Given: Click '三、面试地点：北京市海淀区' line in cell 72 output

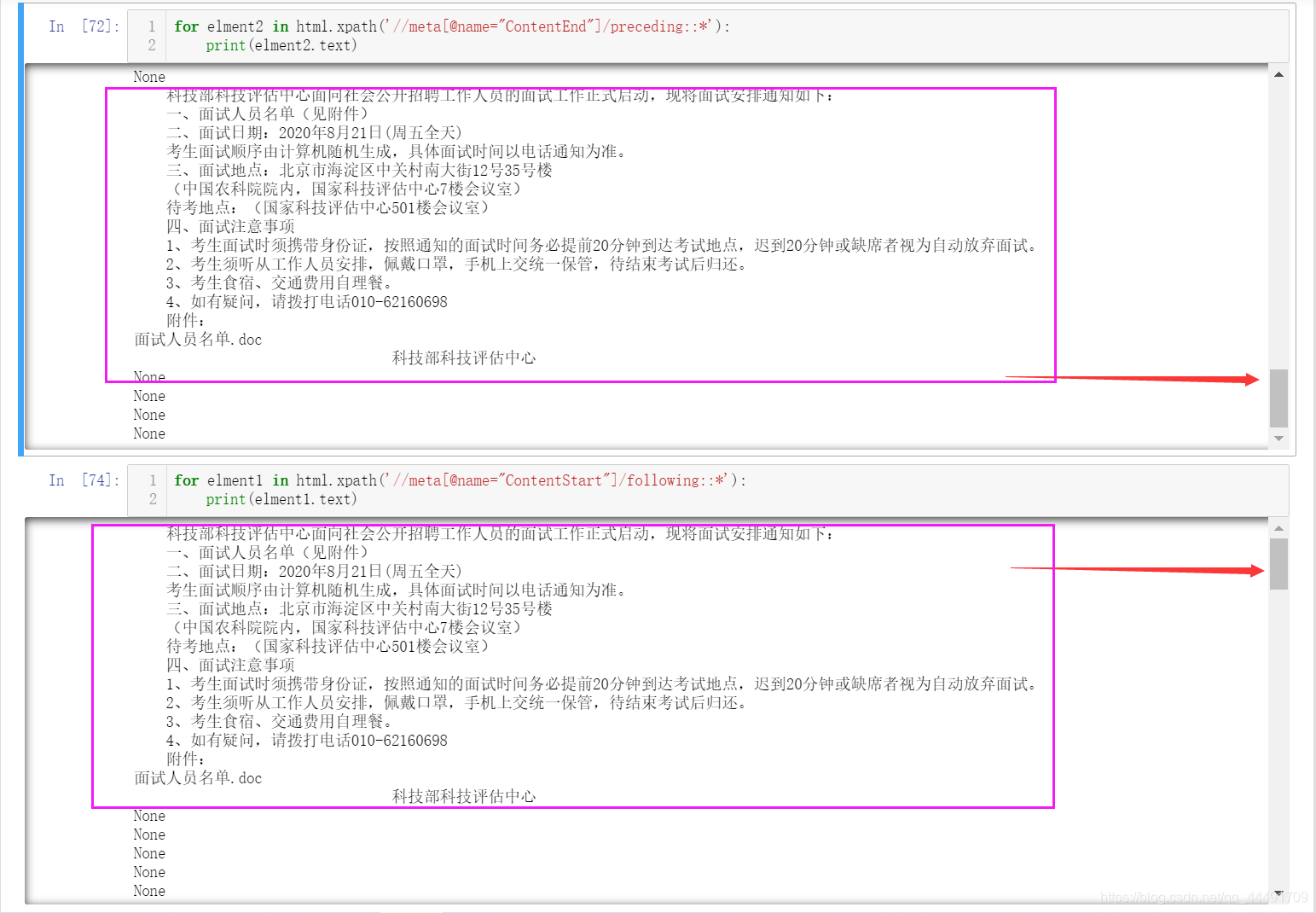Looking at the screenshot, I should pos(359,170).
